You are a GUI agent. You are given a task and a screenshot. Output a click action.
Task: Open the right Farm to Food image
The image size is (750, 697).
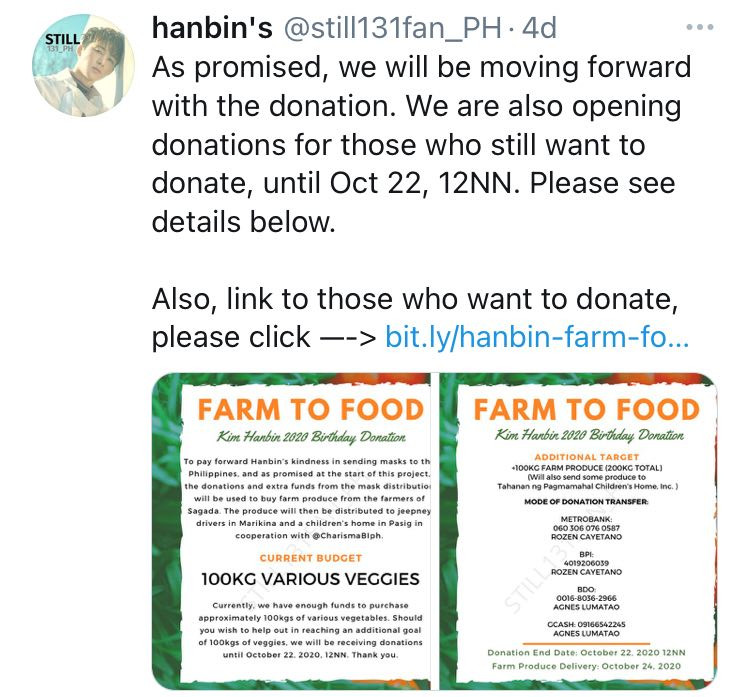[x=579, y=531]
